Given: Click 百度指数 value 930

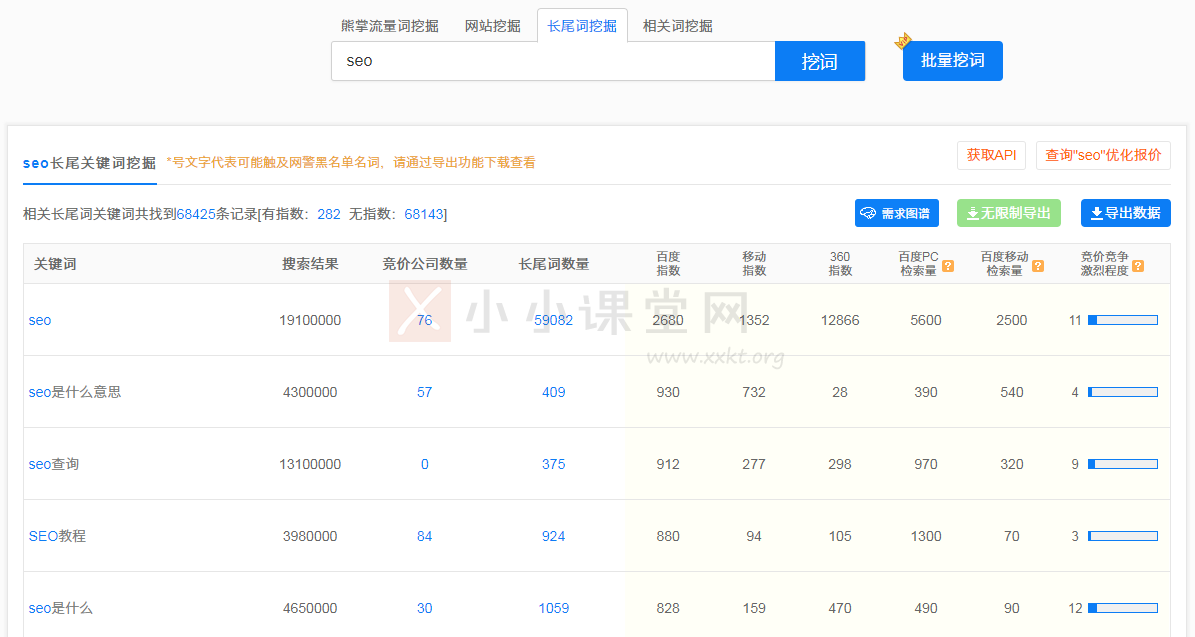Looking at the screenshot, I should click(x=668, y=392).
